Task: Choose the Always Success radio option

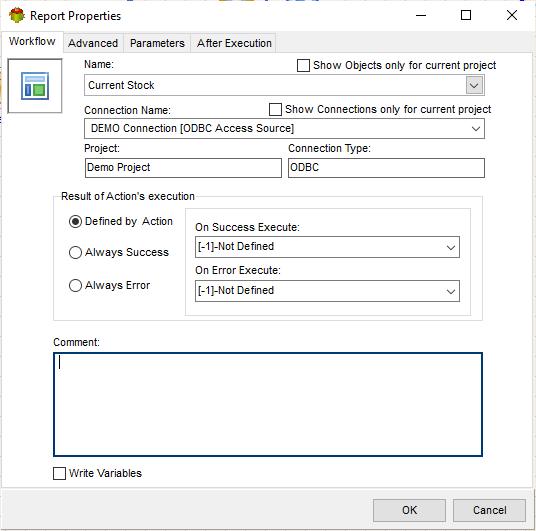Action: point(75,253)
